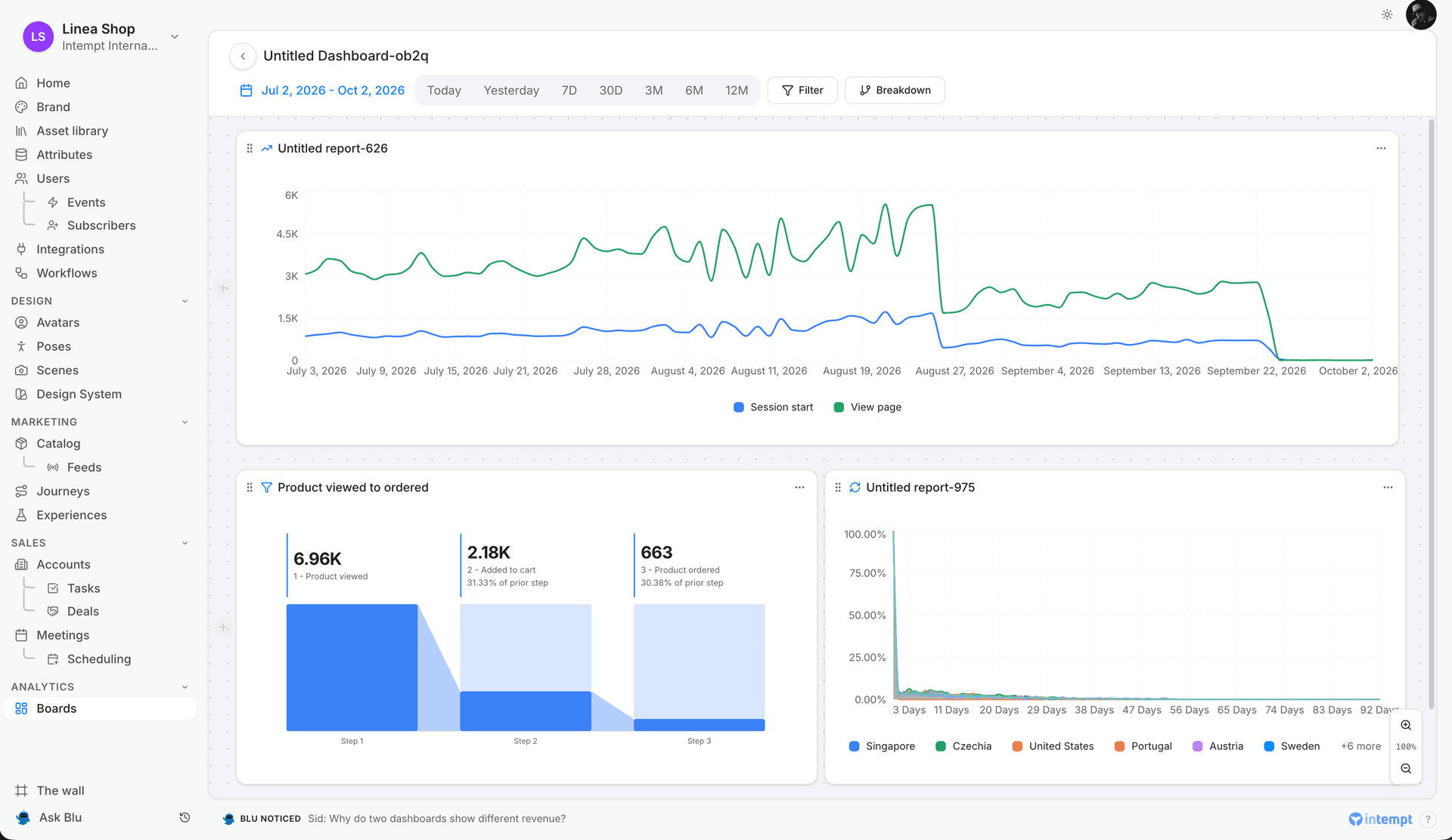This screenshot has width=1452, height=840.
Task: Toggle United States legend series
Action: coord(1053,746)
